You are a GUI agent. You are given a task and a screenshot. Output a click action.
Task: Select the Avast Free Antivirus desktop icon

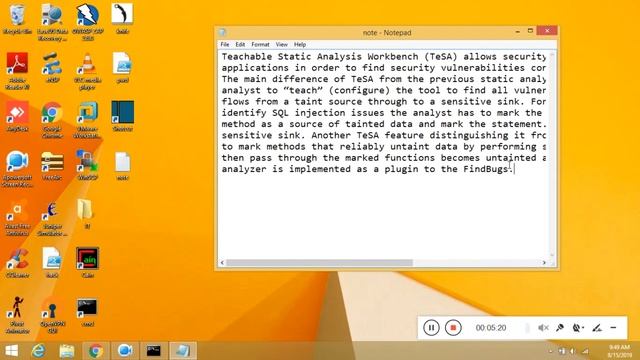point(17,218)
